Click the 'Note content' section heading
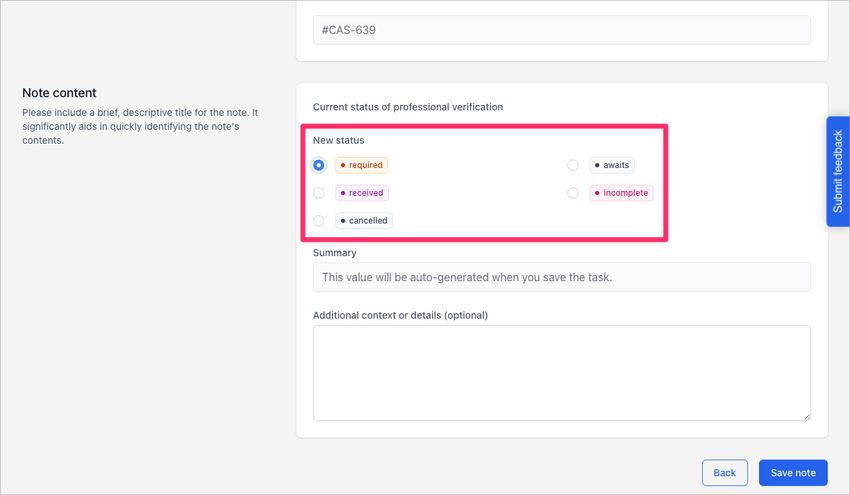The image size is (850, 495). 59,93
